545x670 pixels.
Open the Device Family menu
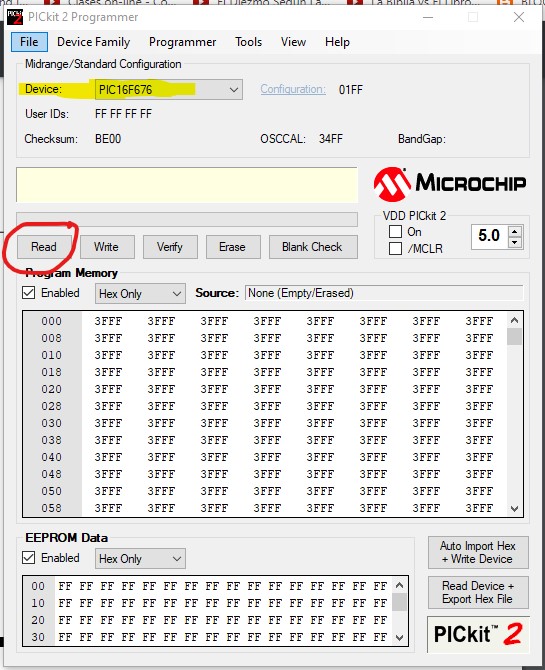[x=93, y=42]
